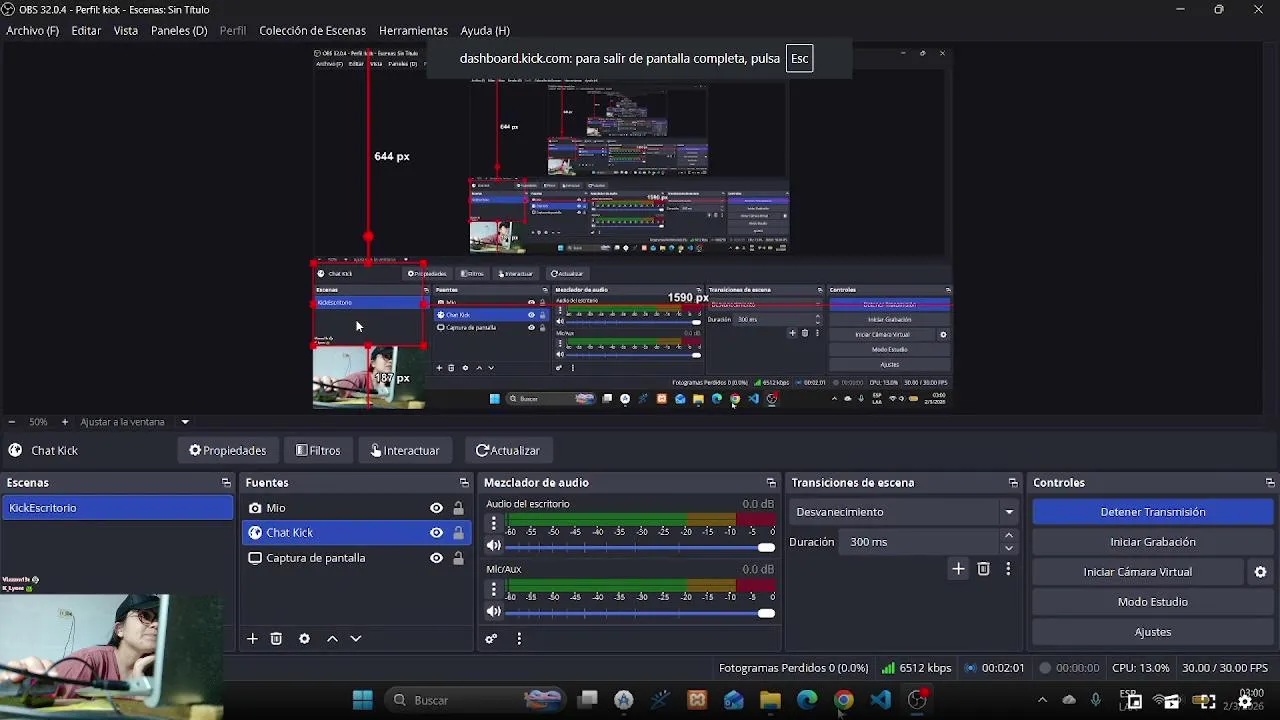Open the Ayuda menu
Image resolution: width=1280 pixels, height=720 pixels.
pos(485,31)
